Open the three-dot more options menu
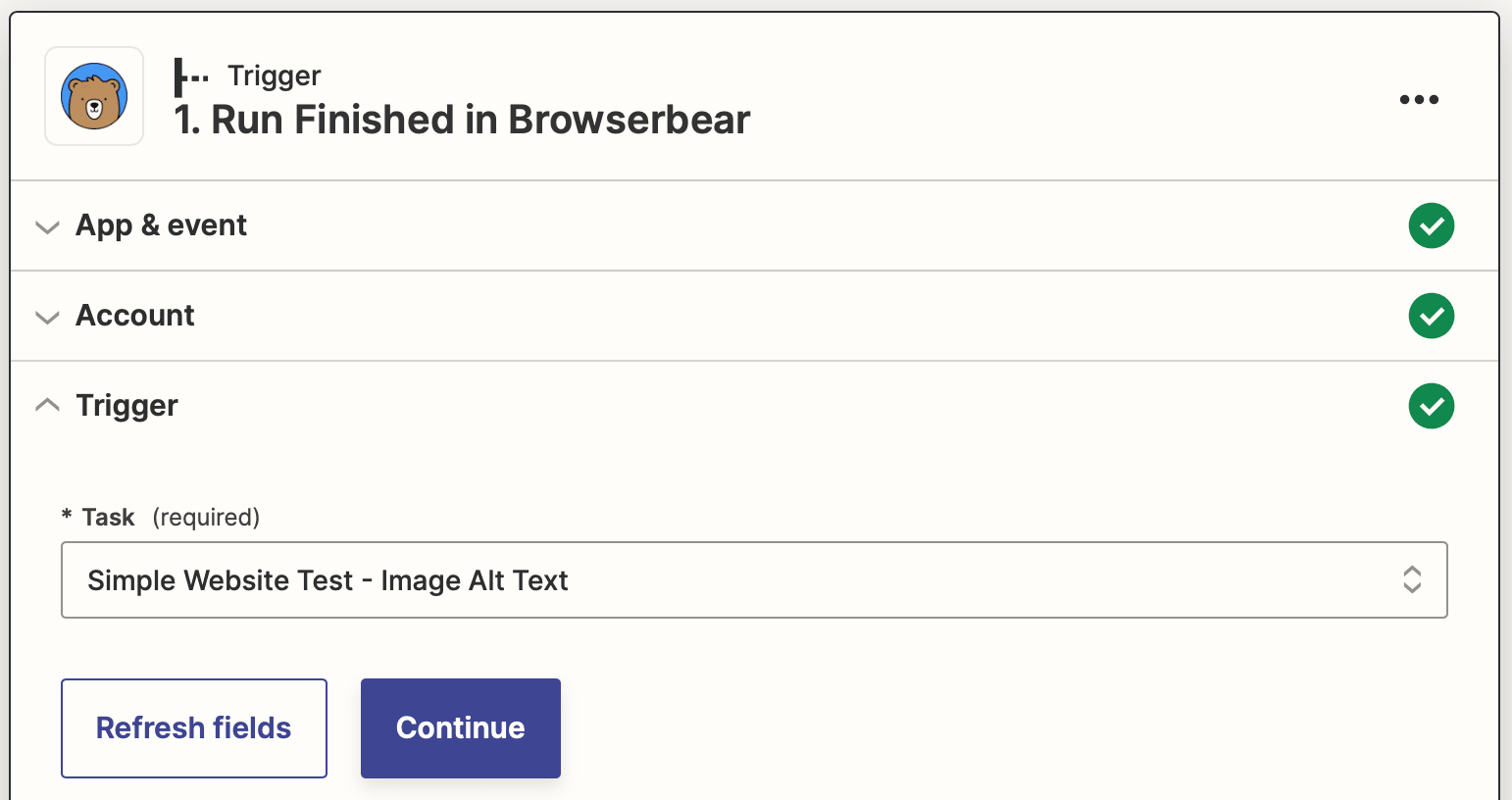Viewport: 1512px width, 800px height. coord(1418,99)
